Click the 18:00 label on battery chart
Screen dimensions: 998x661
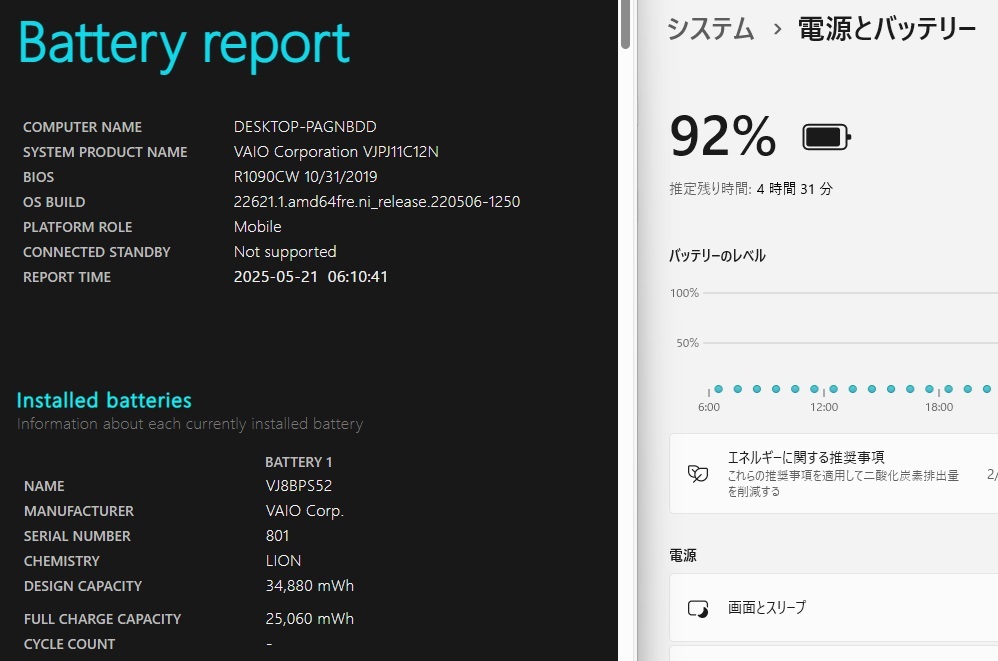click(x=939, y=407)
